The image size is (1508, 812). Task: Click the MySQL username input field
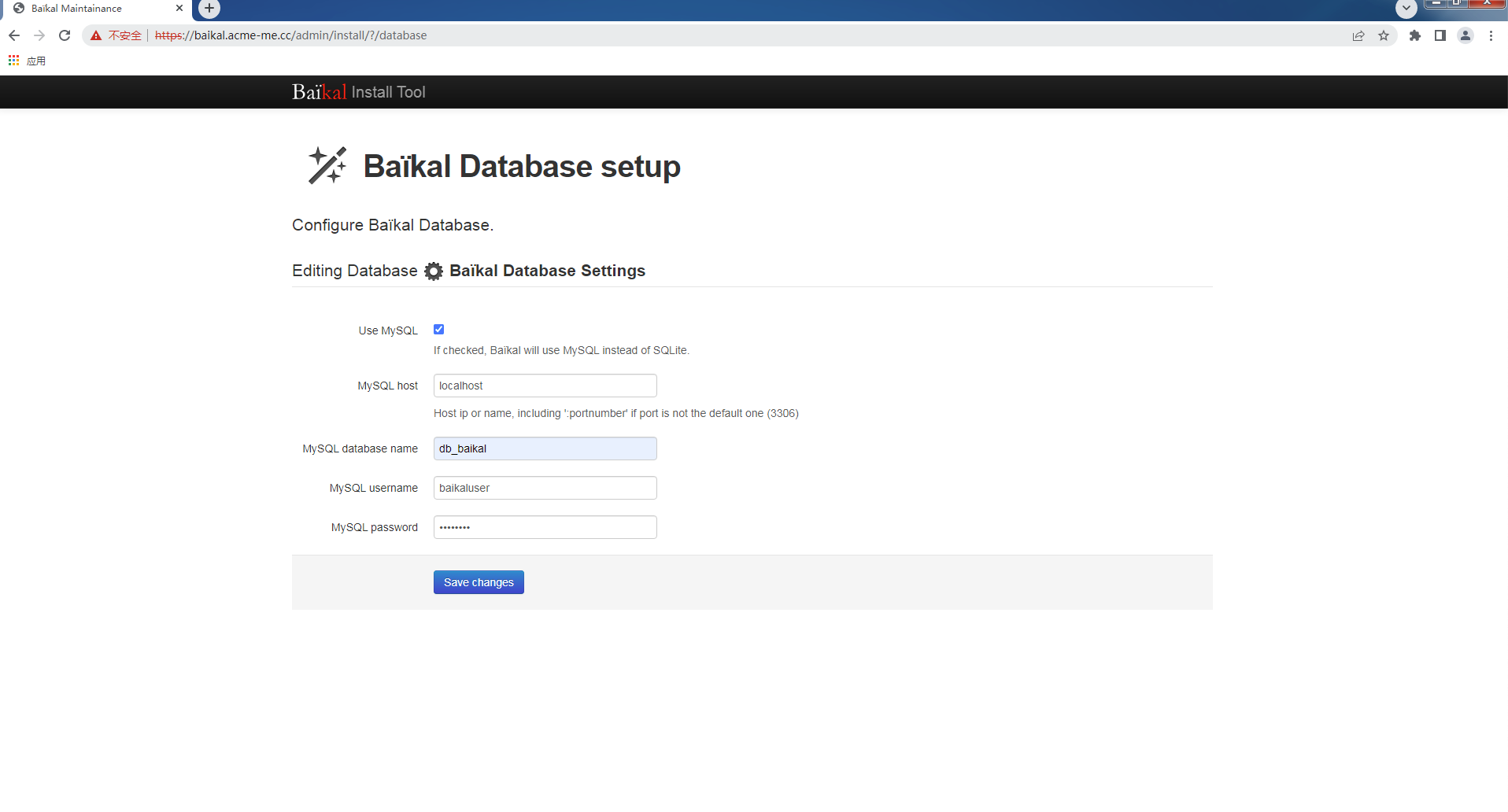[x=545, y=488]
